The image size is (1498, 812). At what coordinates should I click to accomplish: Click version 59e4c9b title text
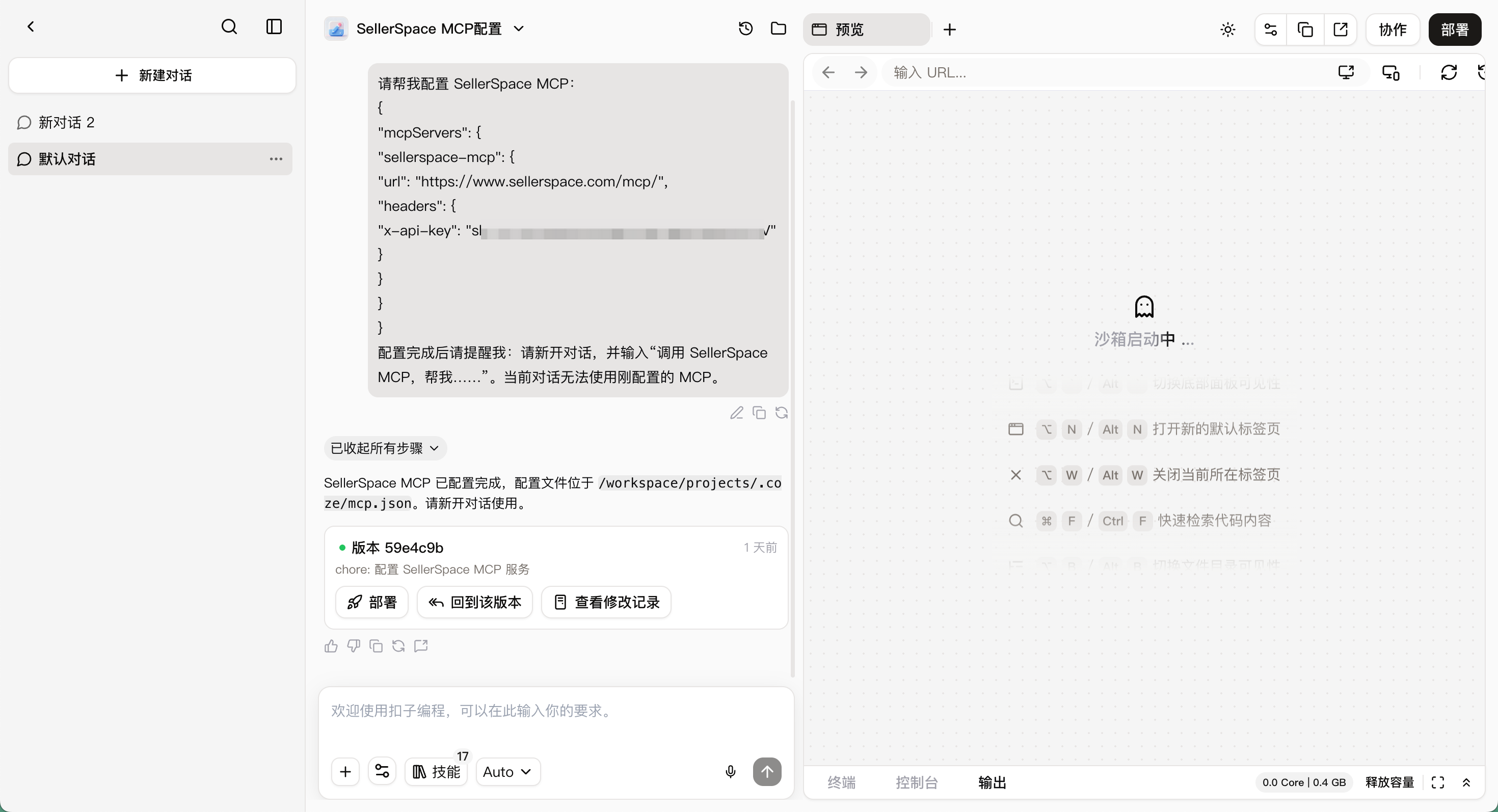(x=397, y=548)
